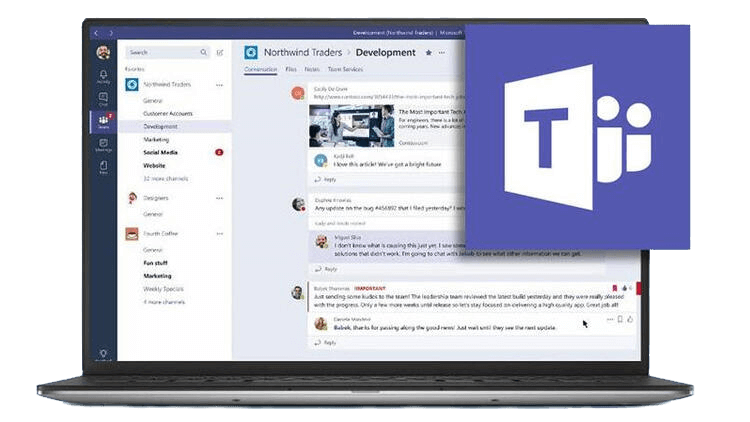Screen dimensions: 750x422
Task: Click Northwind Traders breadcrumb in header
Action: [303, 52]
